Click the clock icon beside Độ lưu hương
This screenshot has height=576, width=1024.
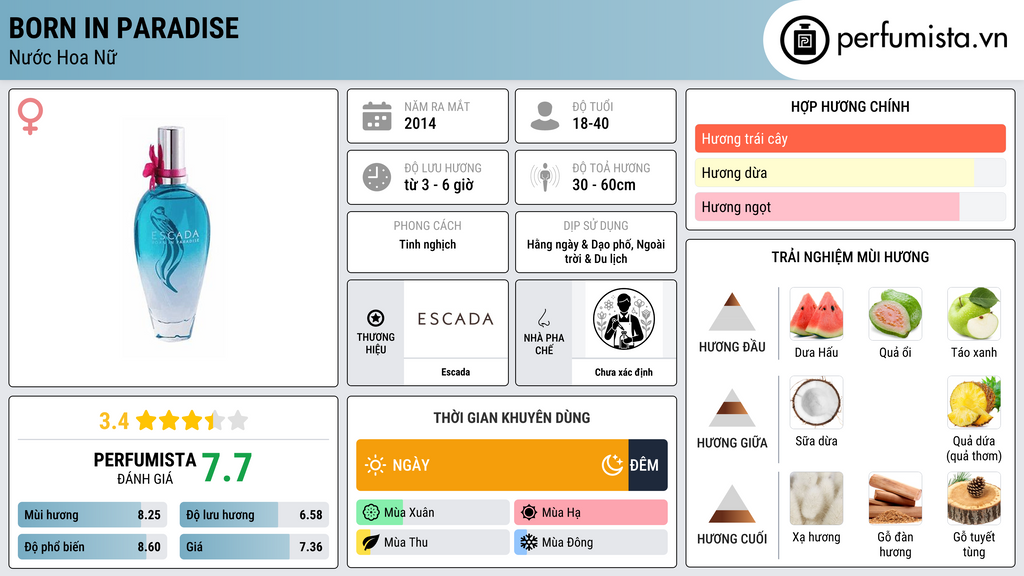click(377, 177)
